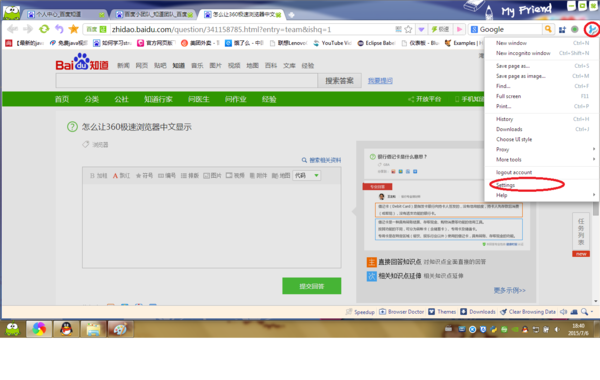Click the frog start button on taskbar
This screenshot has width=600, height=380.
(x=13, y=329)
